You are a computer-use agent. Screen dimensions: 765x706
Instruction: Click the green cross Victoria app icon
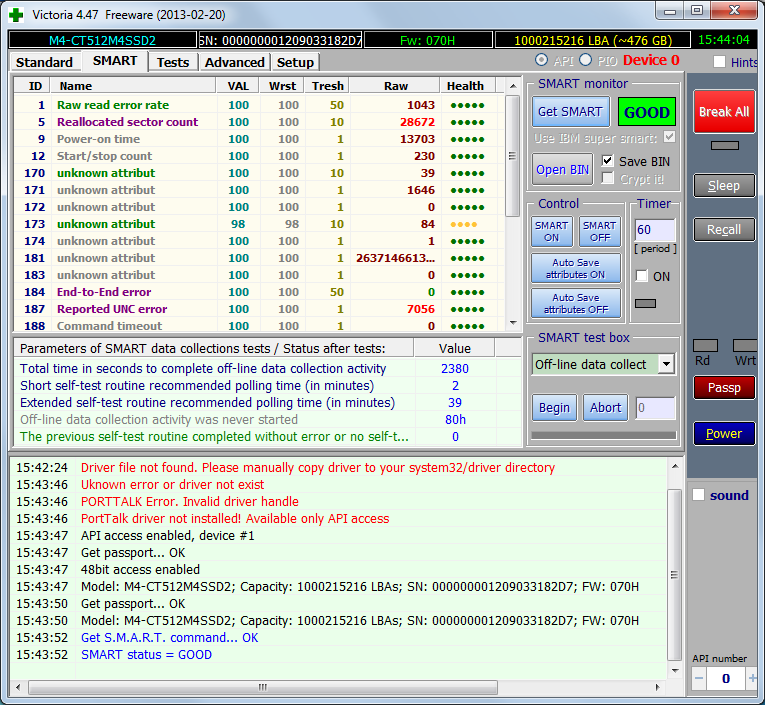click(16, 15)
